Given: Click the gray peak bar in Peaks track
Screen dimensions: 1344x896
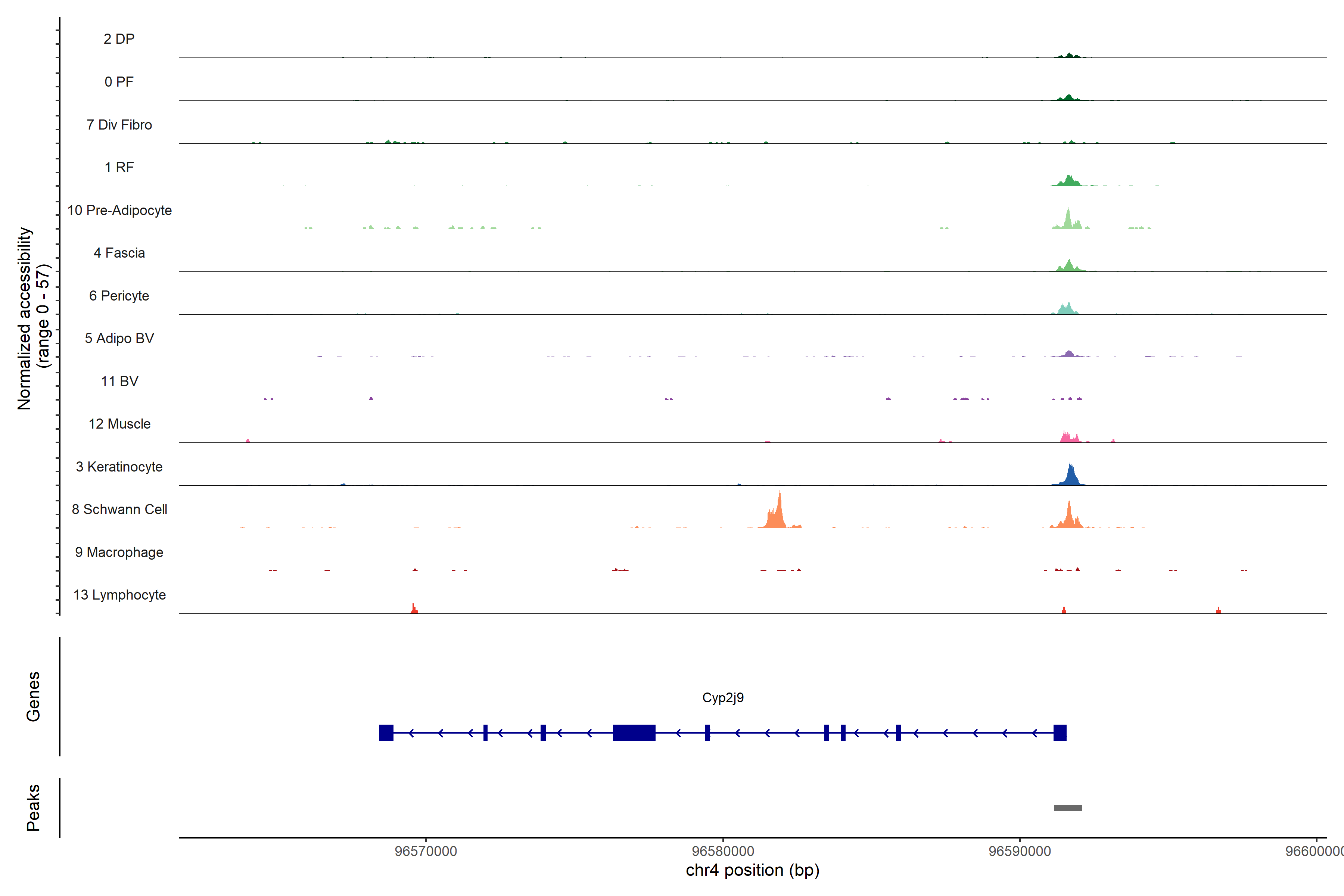Looking at the screenshot, I should pos(1067,808).
